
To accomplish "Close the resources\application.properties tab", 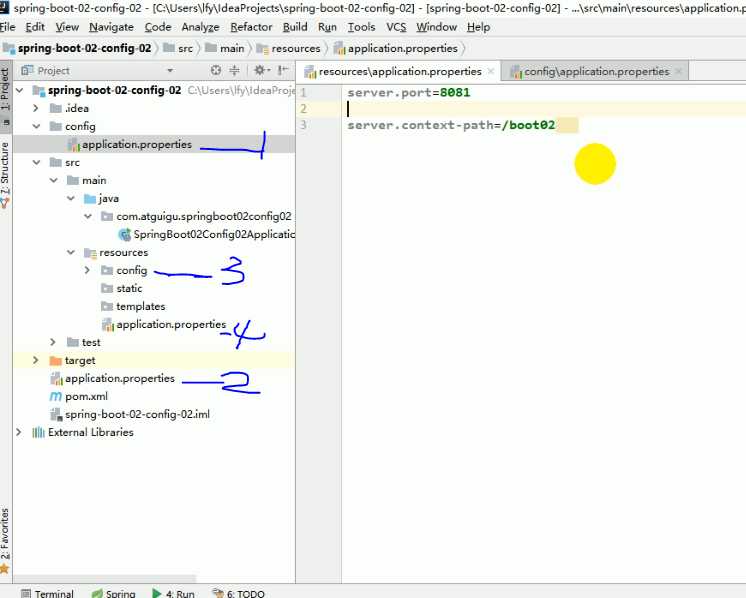I will [x=491, y=71].
